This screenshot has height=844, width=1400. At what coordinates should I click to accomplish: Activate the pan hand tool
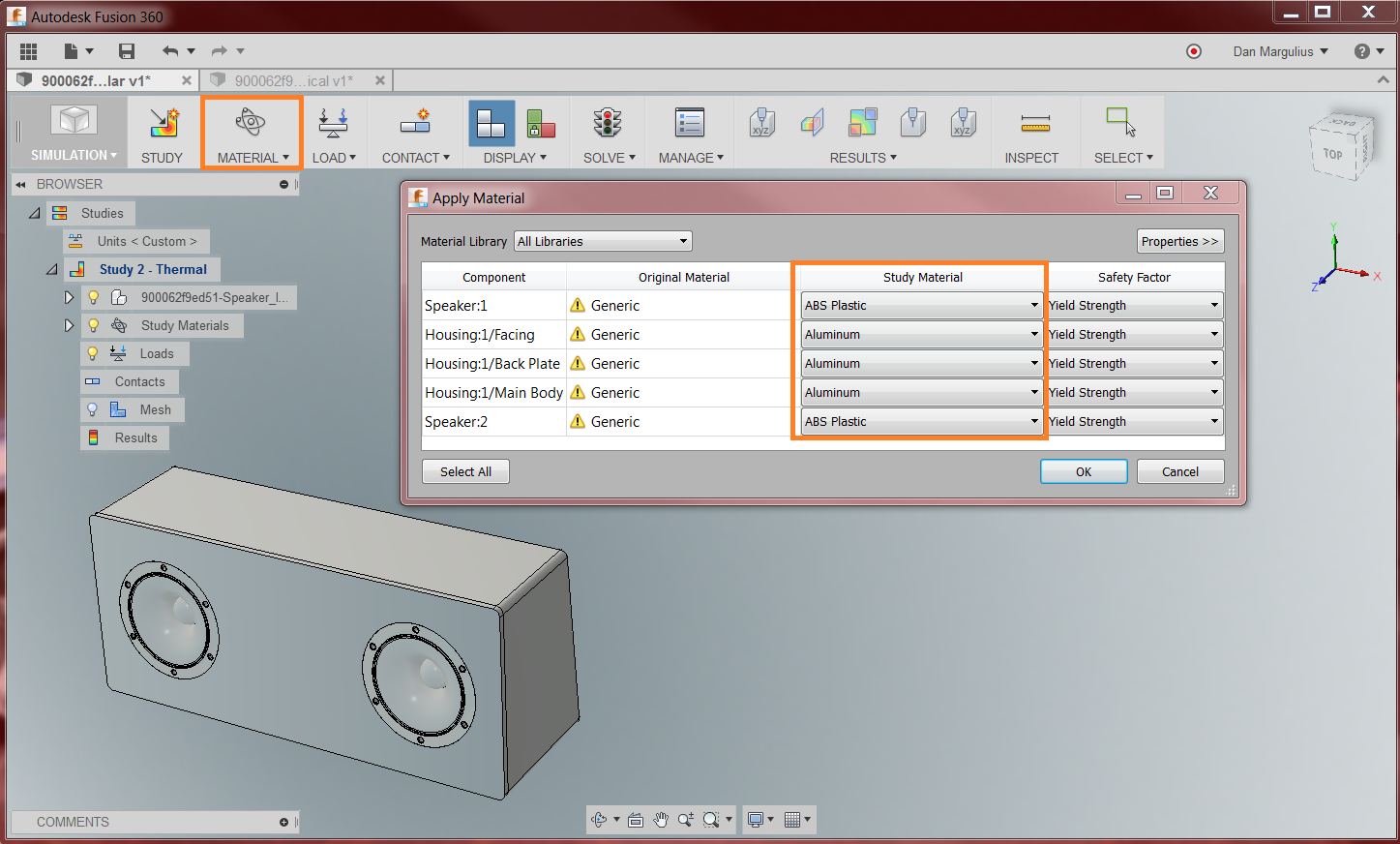click(660, 820)
